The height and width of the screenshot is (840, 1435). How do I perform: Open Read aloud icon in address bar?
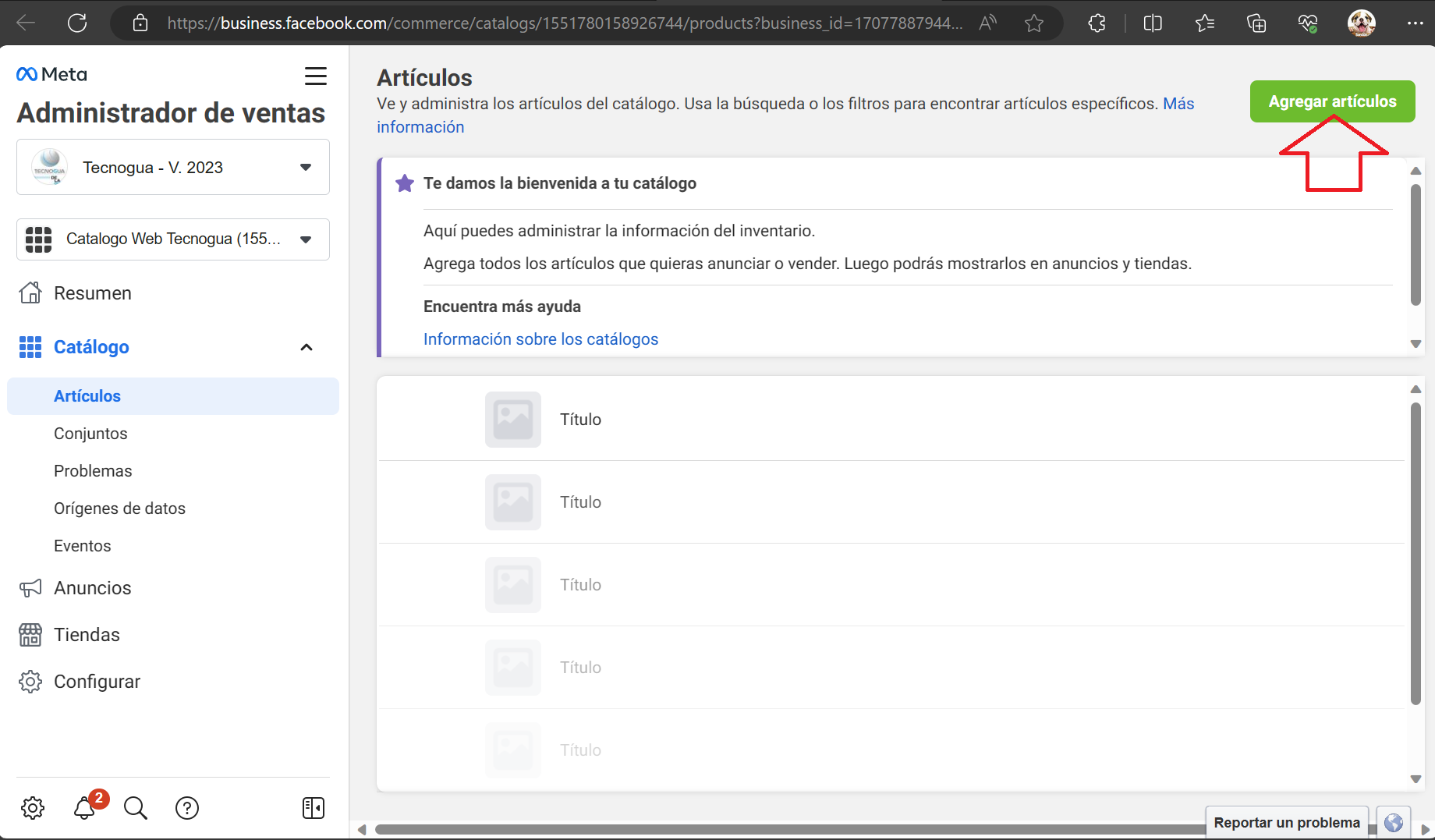(988, 23)
